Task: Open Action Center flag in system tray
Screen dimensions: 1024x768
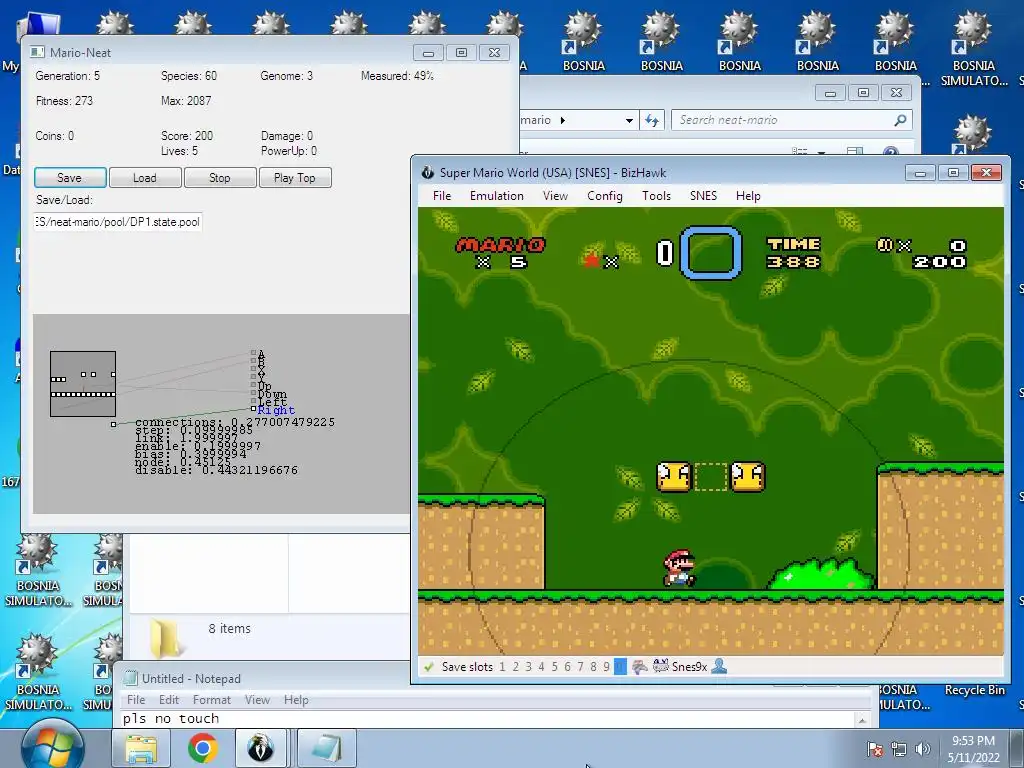Action: pos(874,749)
